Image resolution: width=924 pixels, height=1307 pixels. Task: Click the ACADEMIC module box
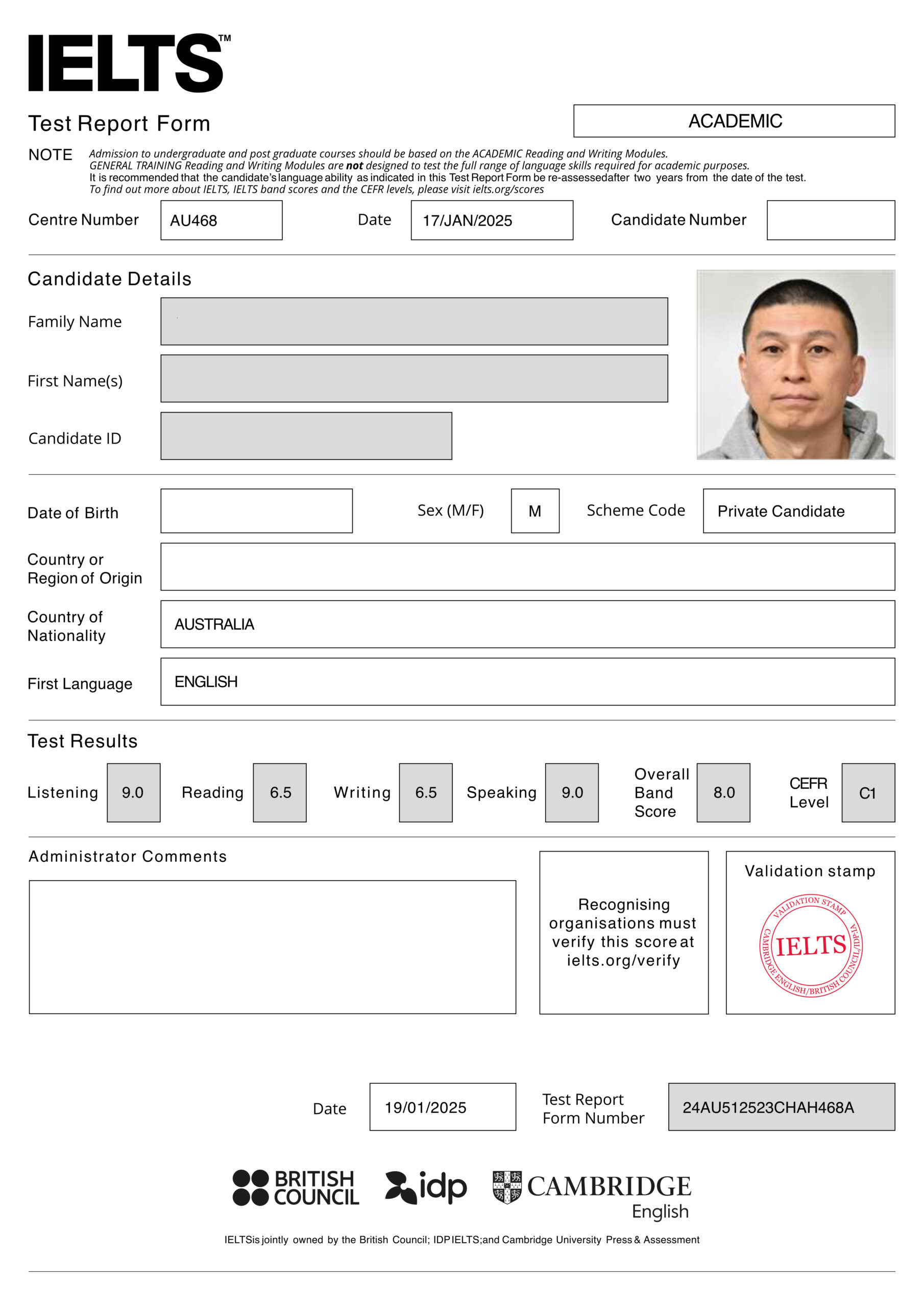(x=734, y=120)
